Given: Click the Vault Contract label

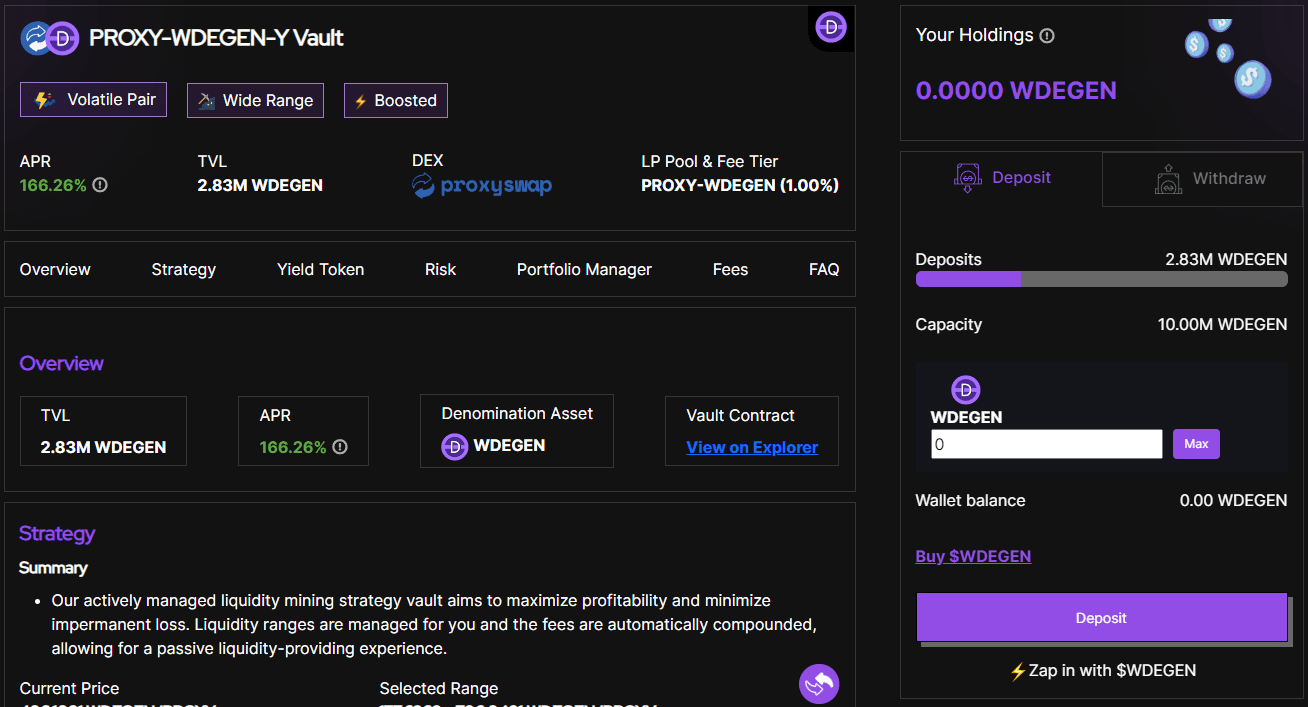Looking at the screenshot, I should coord(741,415).
